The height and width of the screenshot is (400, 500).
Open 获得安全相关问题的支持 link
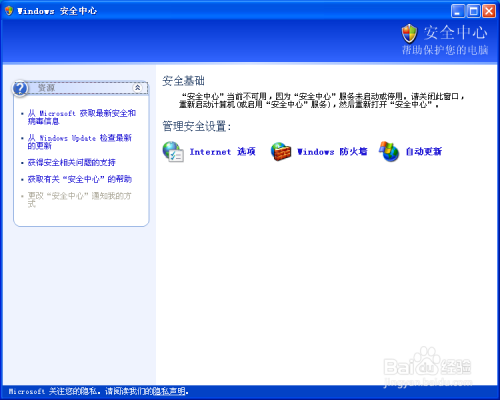71,162
